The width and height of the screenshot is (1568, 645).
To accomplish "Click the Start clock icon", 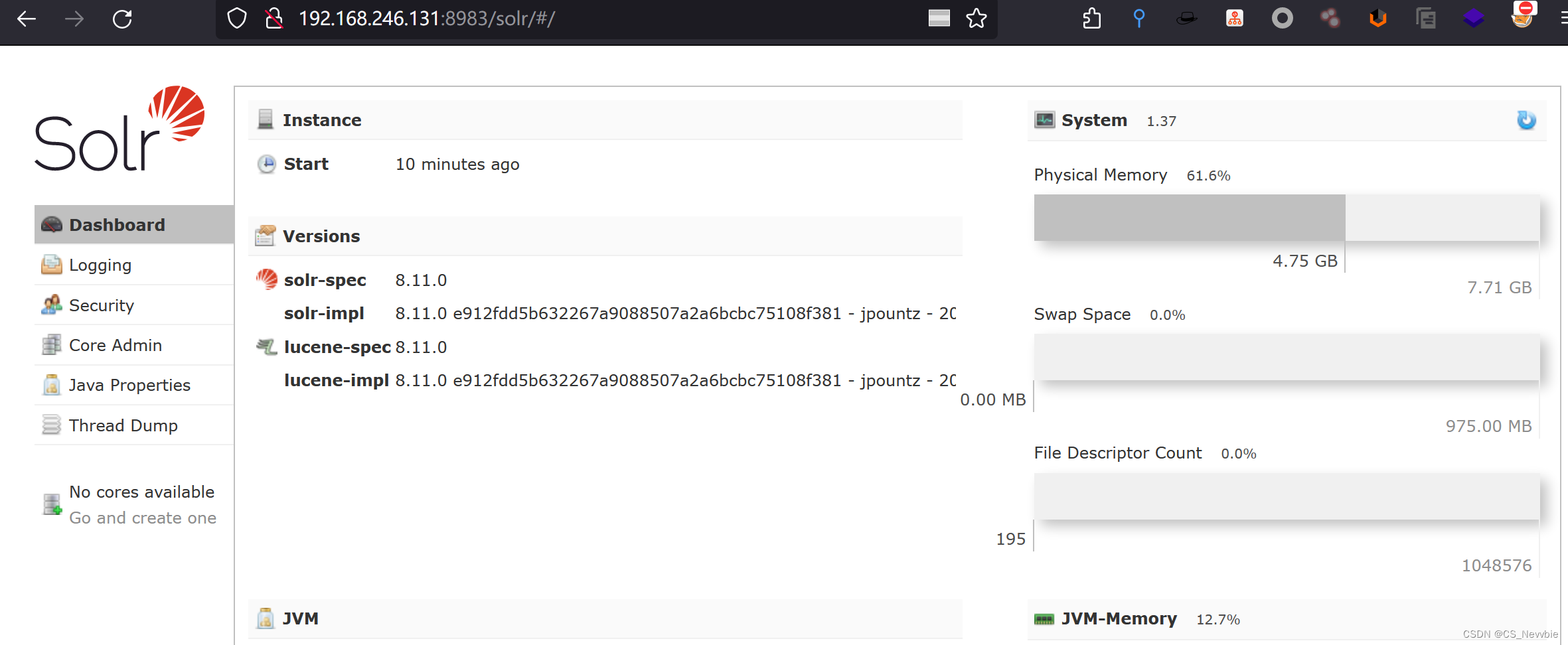I will pyautogui.click(x=267, y=164).
